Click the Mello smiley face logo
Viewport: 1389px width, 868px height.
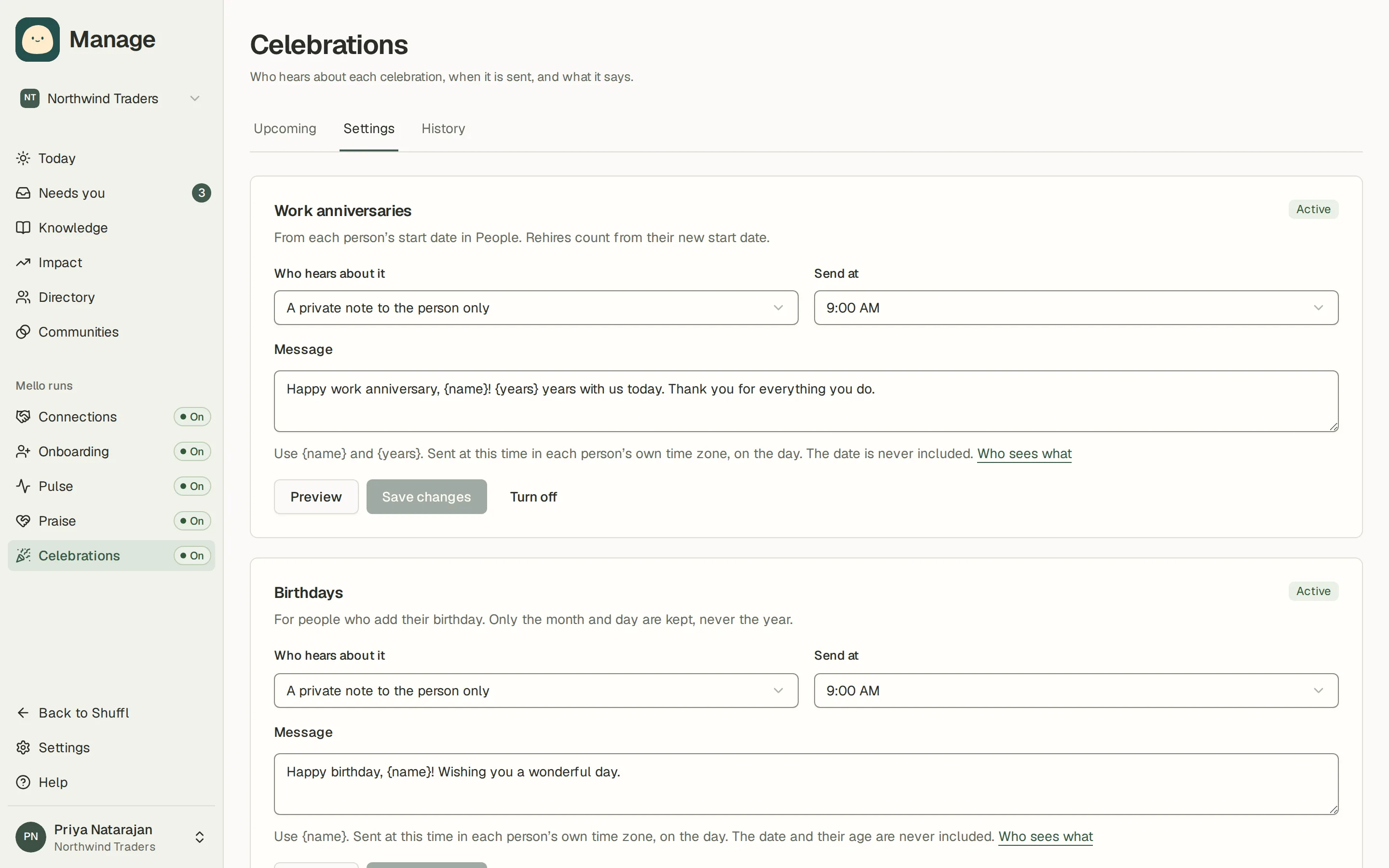pos(37,39)
